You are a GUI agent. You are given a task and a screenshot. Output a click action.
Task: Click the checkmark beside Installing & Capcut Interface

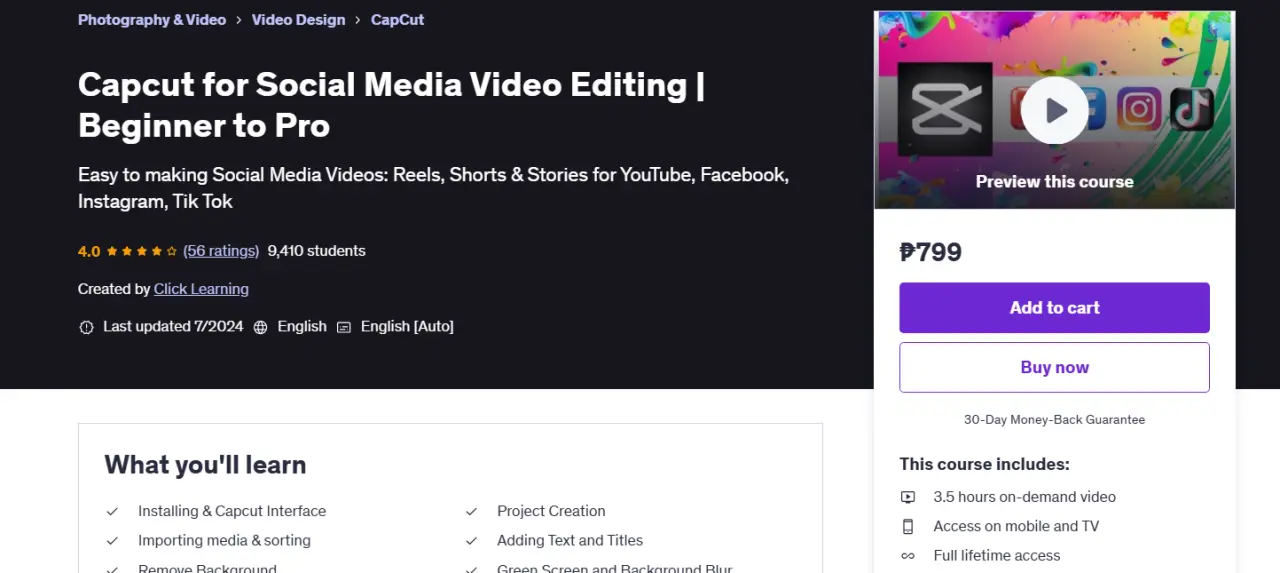click(x=112, y=511)
